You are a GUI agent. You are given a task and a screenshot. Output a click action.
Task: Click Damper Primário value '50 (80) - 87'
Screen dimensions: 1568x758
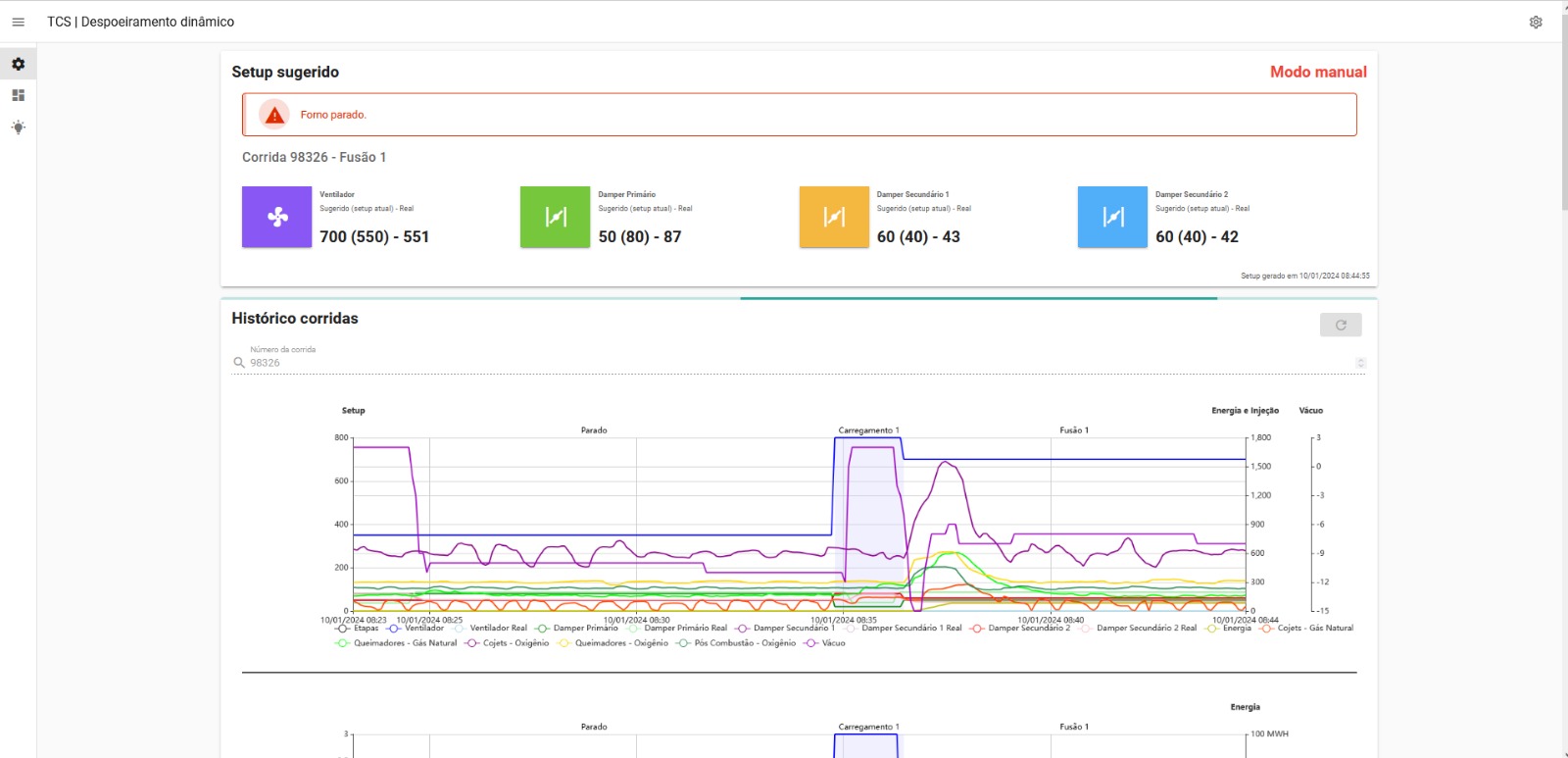(640, 236)
